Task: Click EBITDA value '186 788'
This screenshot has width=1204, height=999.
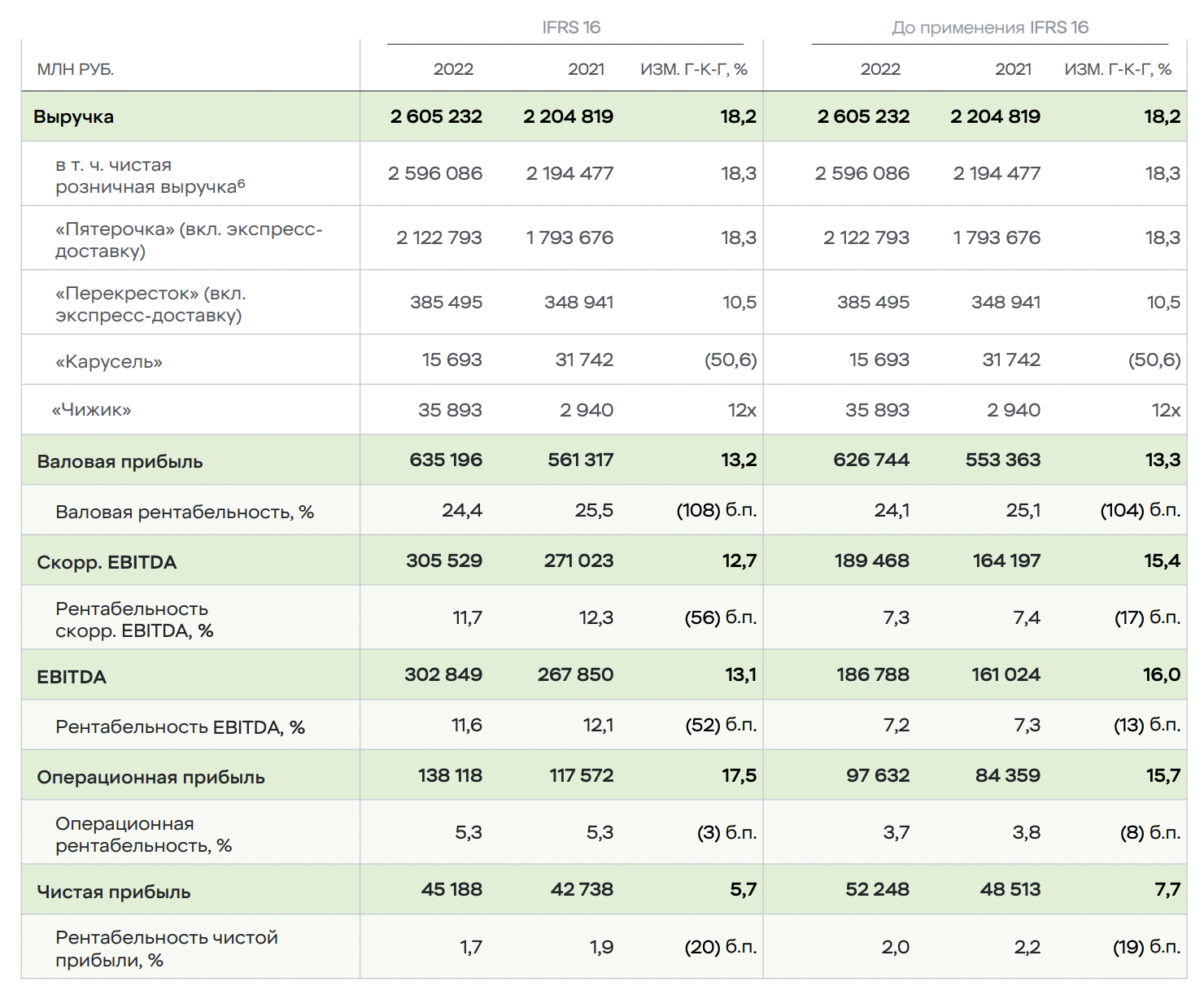Action: (873, 674)
